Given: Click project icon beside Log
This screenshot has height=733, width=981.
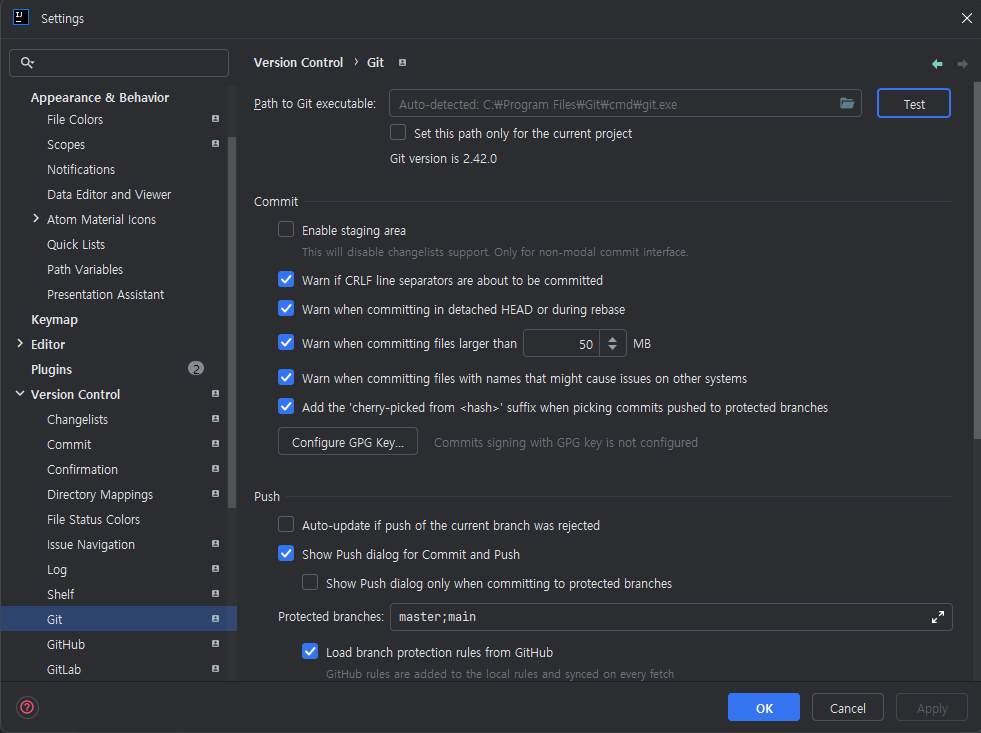Looking at the screenshot, I should pos(215,569).
